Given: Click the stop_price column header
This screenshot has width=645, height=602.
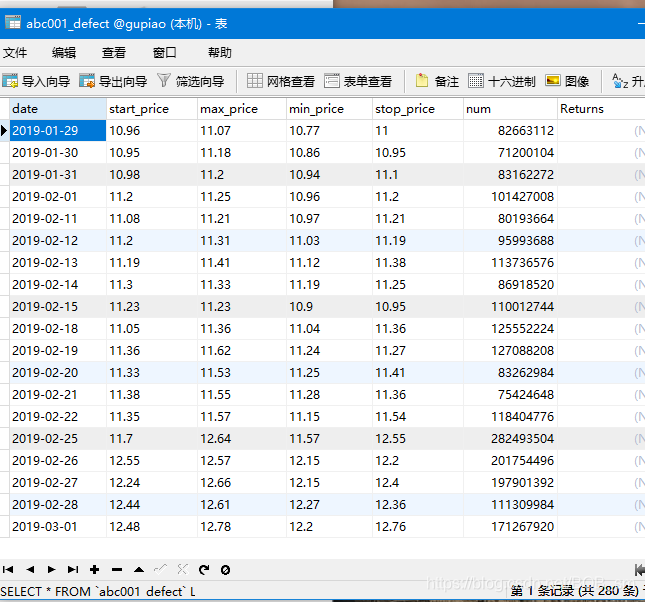Looking at the screenshot, I should pyautogui.click(x=418, y=109).
